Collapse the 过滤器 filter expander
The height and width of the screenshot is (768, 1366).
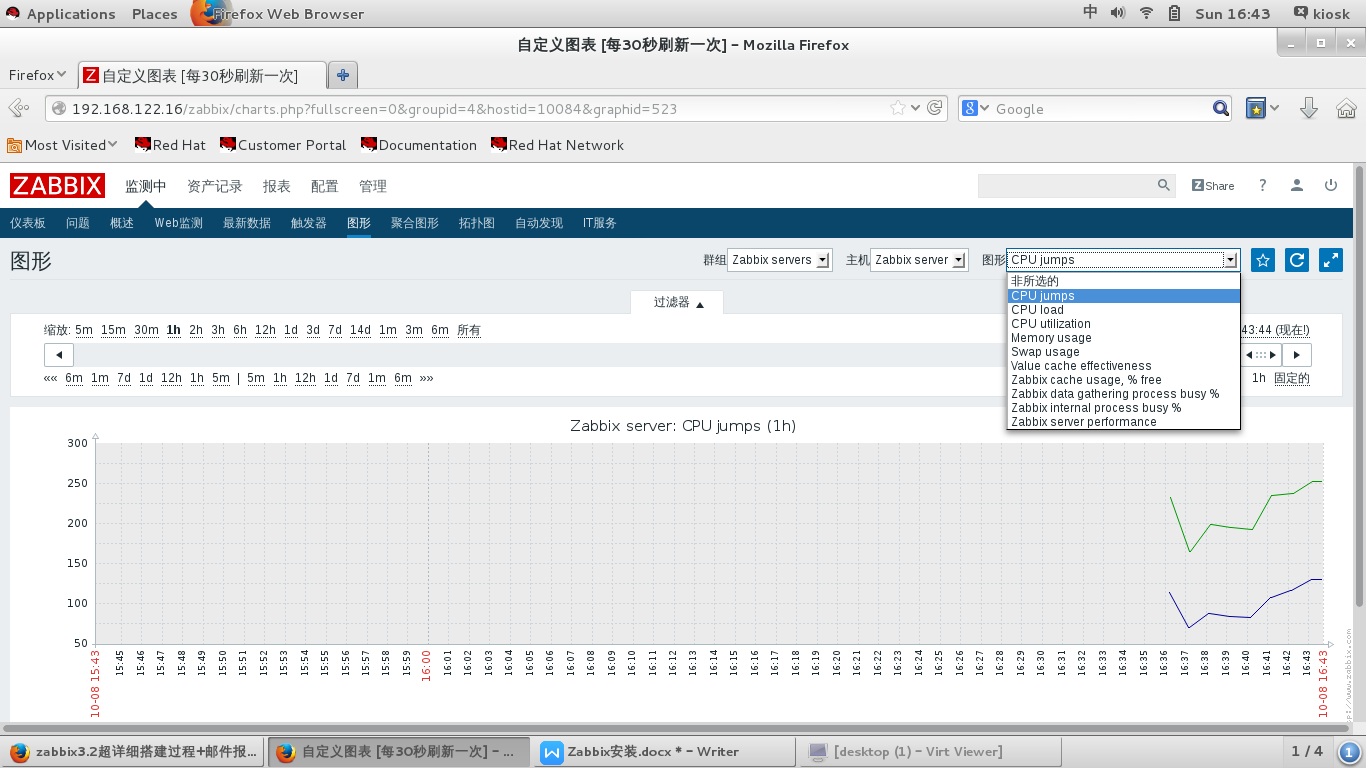(x=677, y=302)
